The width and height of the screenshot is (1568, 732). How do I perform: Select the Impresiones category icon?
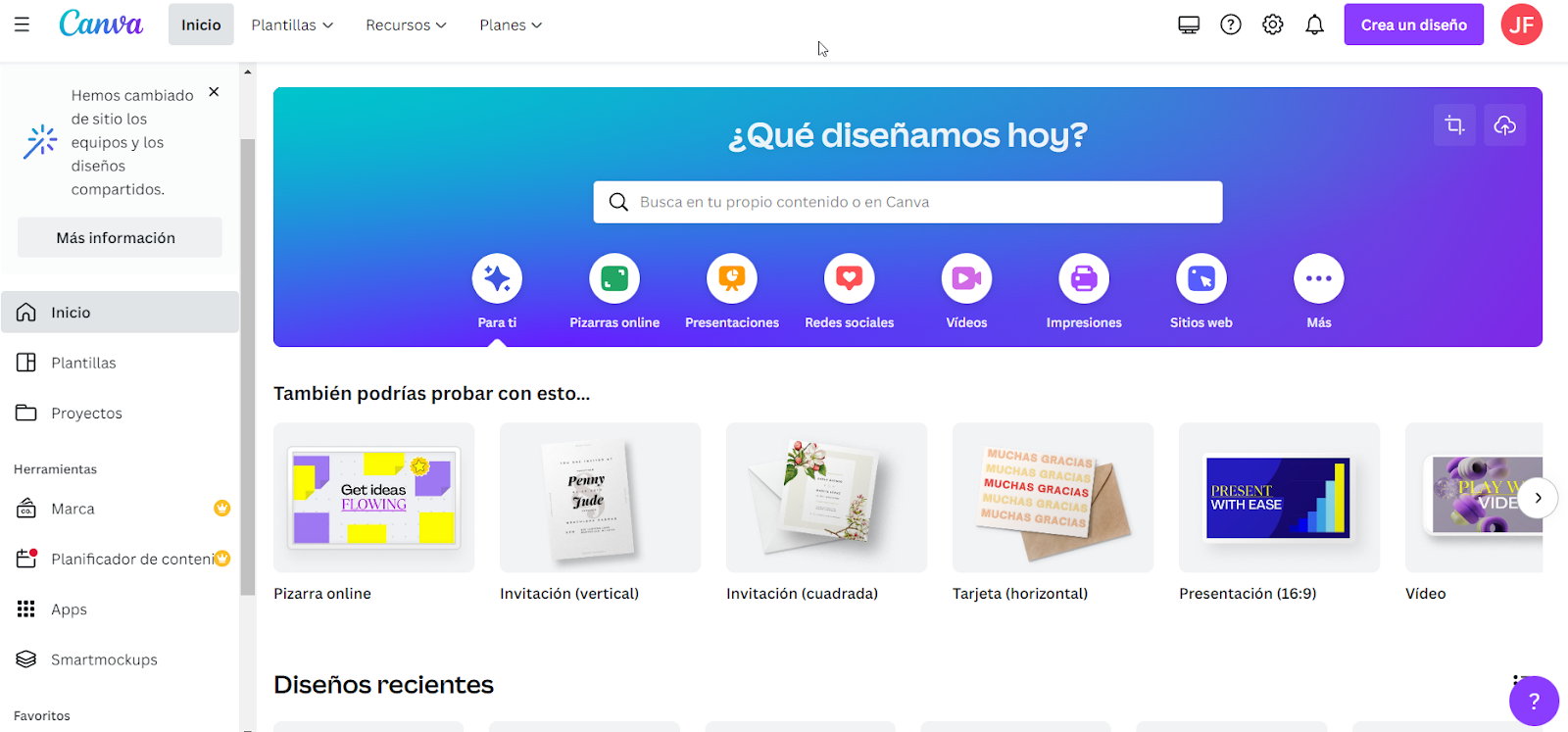1084,279
